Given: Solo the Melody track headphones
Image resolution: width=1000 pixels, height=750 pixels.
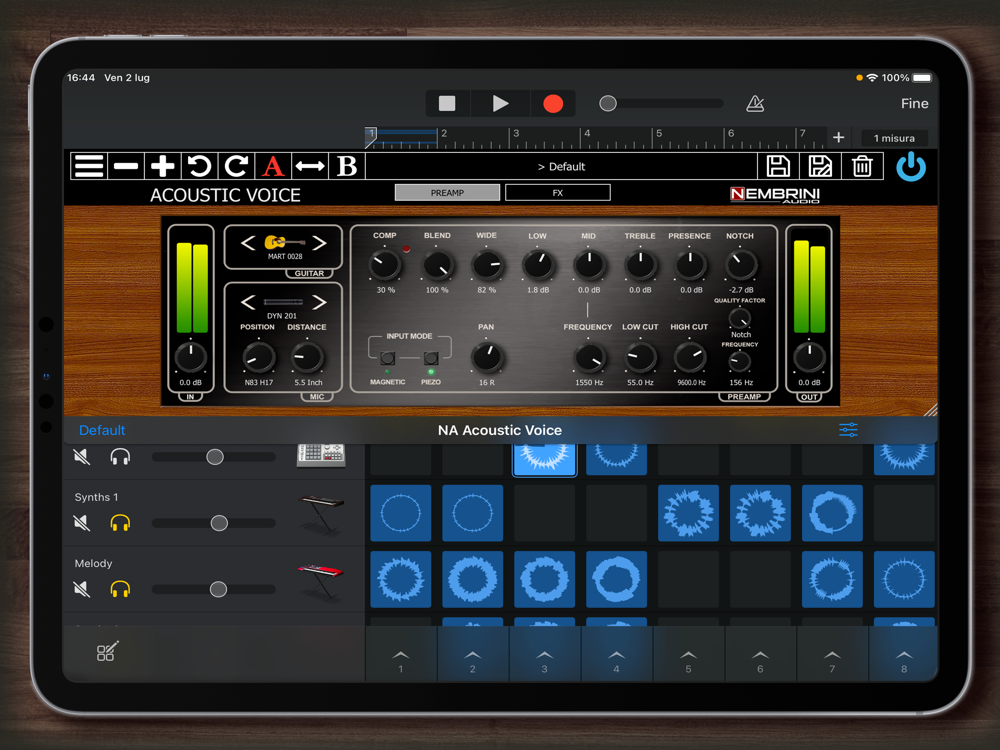Looking at the screenshot, I should pos(120,589).
